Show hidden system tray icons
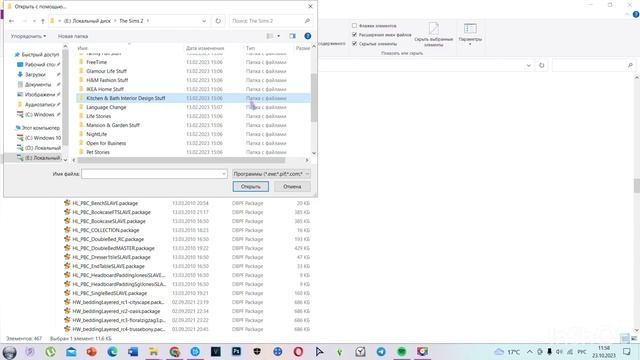640x360 pixels. point(529,352)
